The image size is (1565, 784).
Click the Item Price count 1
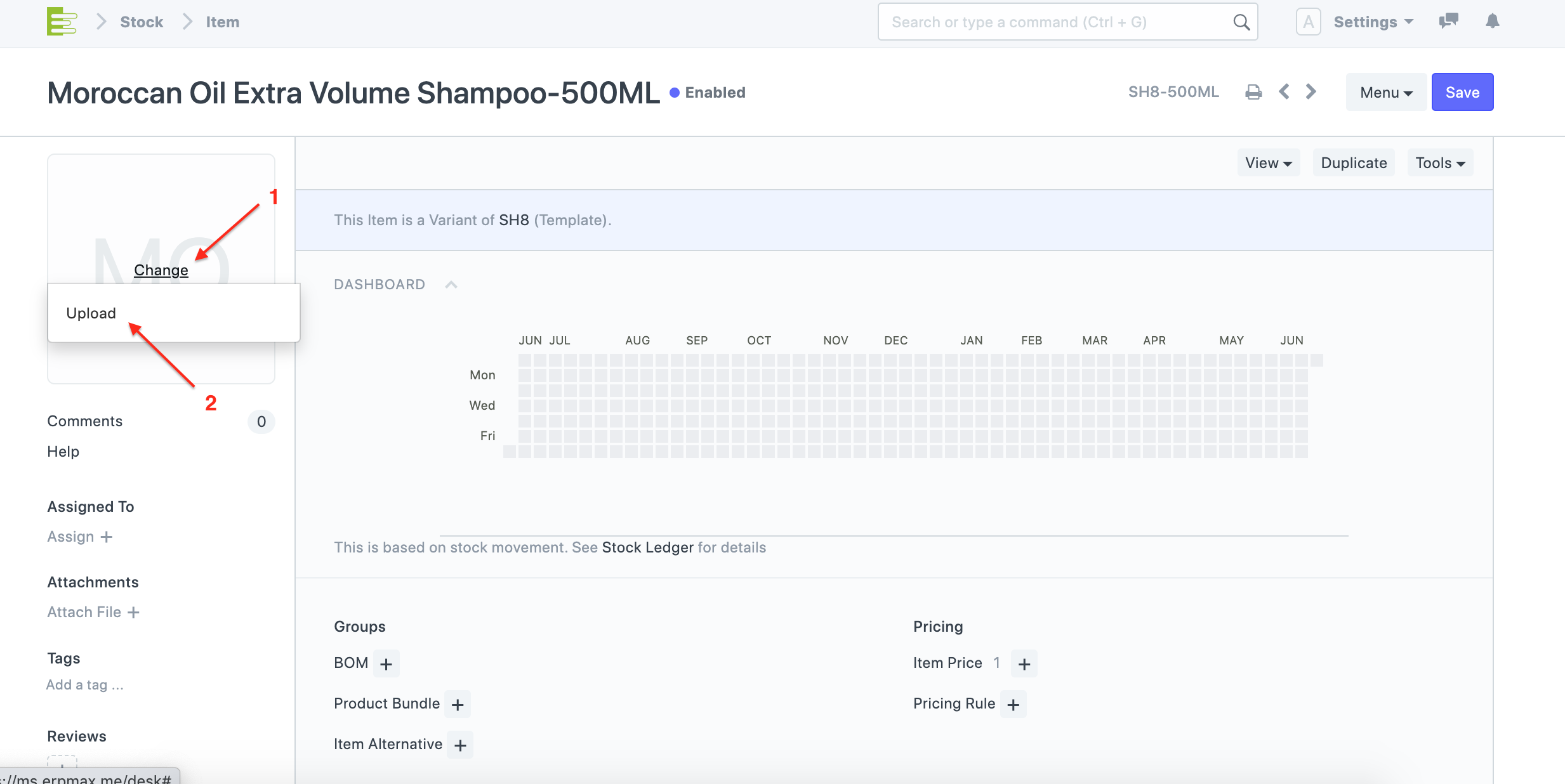click(x=997, y=663)
